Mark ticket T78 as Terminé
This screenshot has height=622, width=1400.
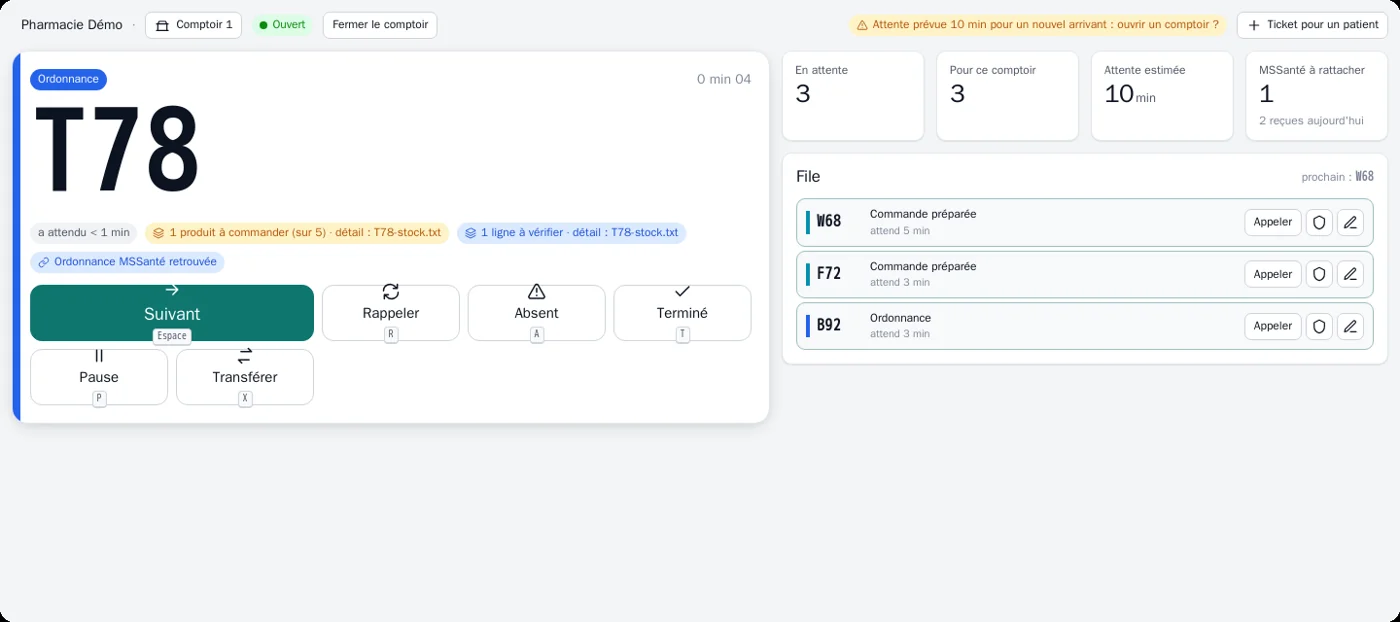682,313
